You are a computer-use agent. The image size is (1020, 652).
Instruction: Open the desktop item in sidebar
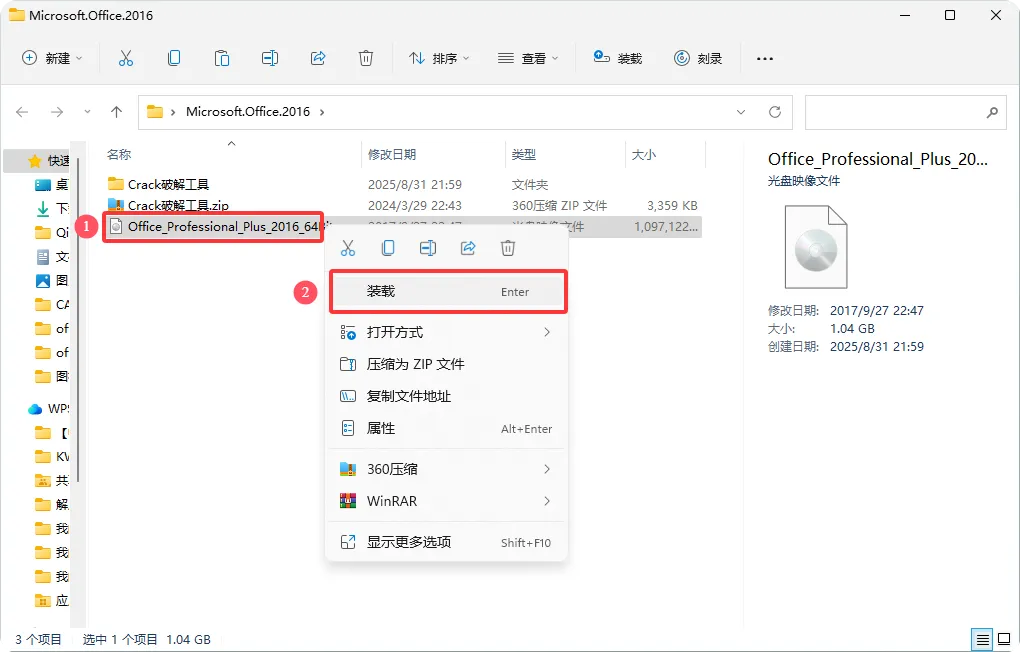click(x=51, y=185)
